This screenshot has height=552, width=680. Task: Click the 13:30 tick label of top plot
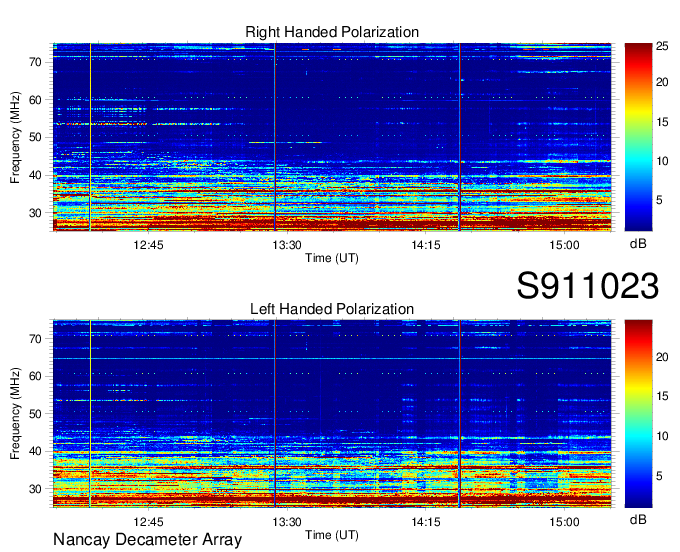[287, 245]
